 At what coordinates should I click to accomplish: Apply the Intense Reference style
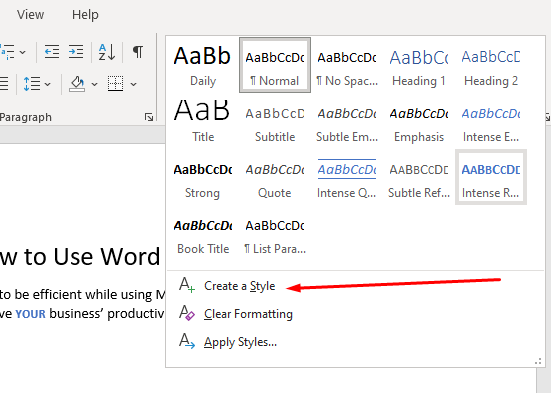click(x=491, y=177)
